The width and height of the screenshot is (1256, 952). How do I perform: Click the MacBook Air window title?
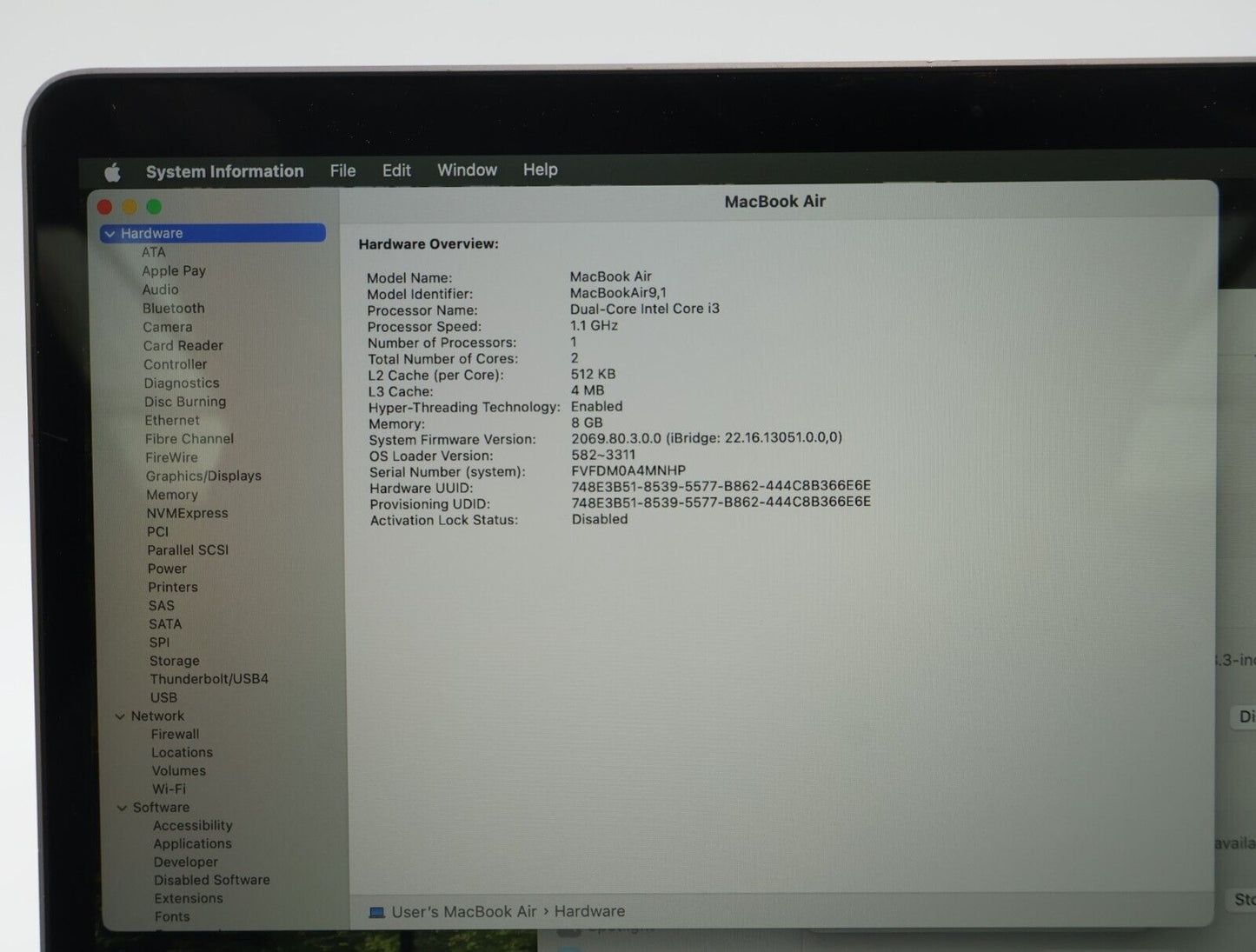point(775,201)
